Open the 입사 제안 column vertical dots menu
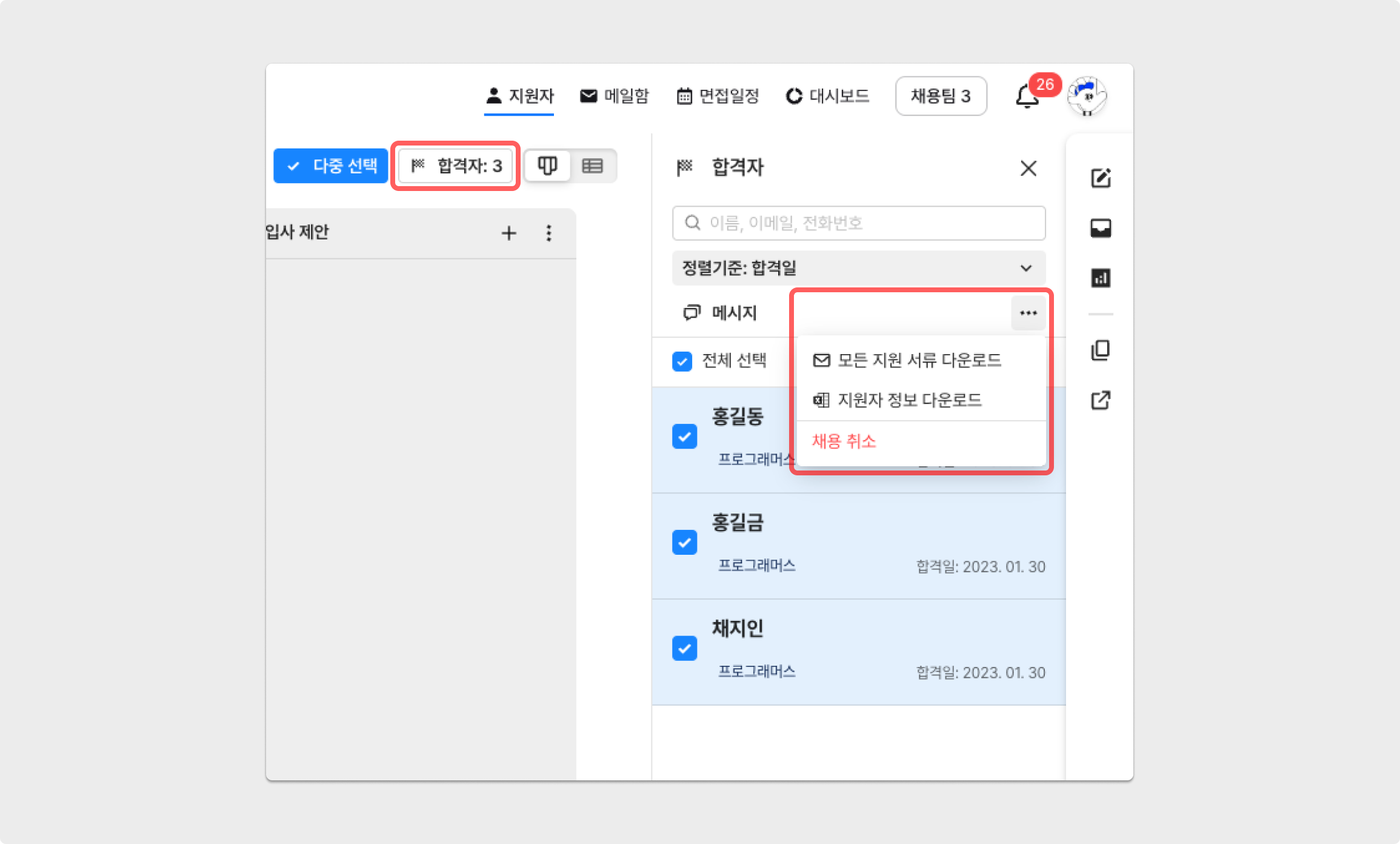 click(x=548, y=233)
